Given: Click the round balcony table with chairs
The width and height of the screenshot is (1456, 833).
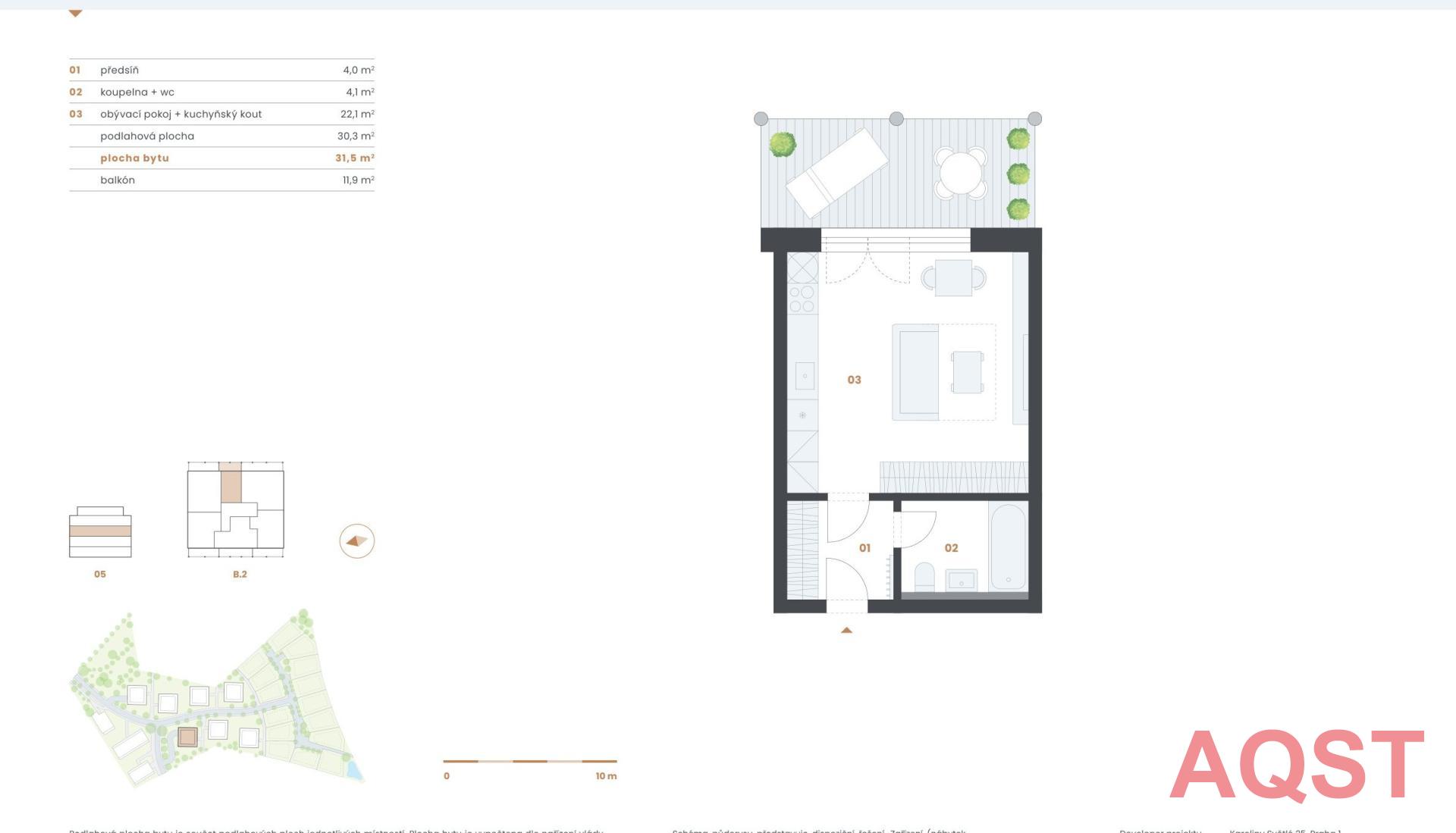Looking at the screenshot, I should point(960,174).
